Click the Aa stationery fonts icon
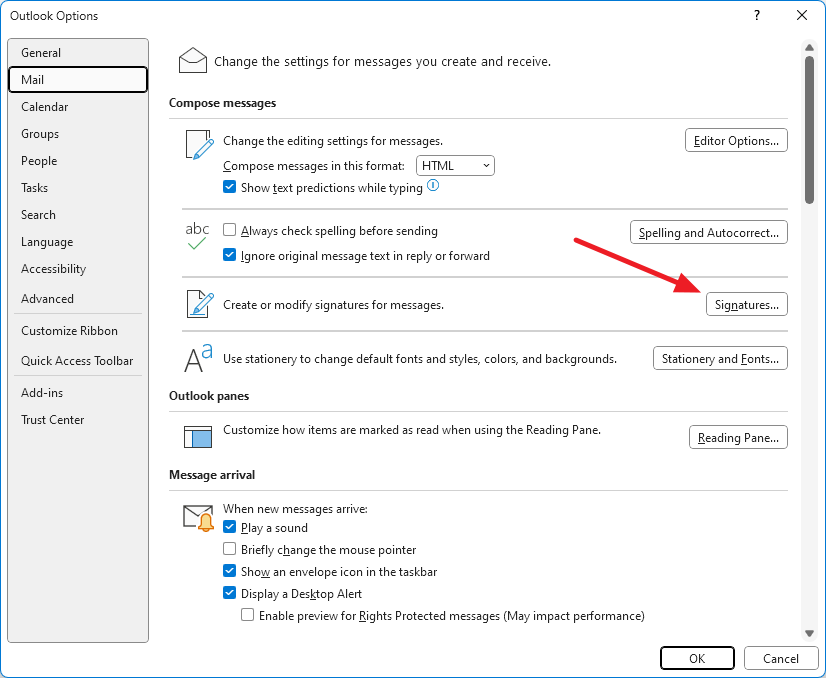Viewport: 826px width, 678px height. point(196,357)
